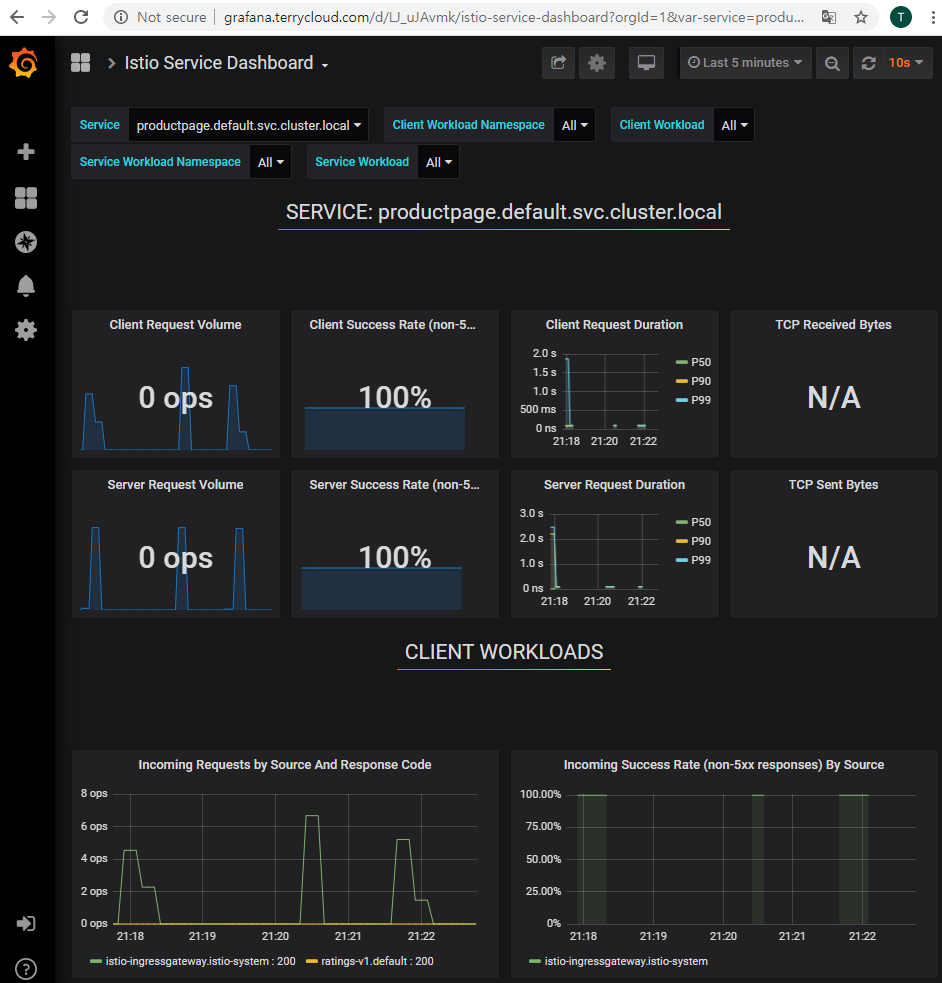Open the browser profile T avatar
Viewport: 942px width, 983px height.
(901, 17)
